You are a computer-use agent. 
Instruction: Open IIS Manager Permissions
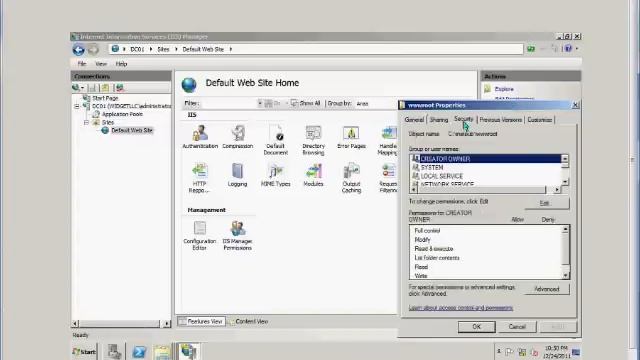(x=238, y=235)
